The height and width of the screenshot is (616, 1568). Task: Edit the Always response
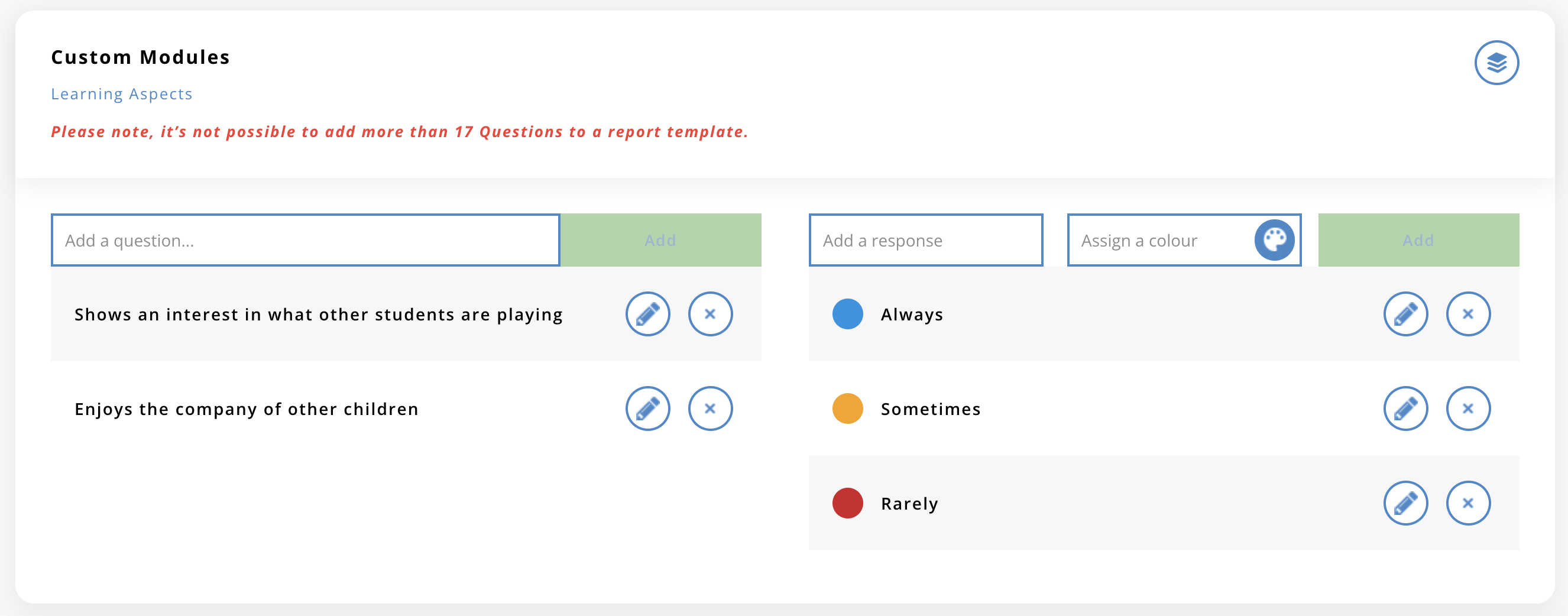click(x=1405, y=314)
